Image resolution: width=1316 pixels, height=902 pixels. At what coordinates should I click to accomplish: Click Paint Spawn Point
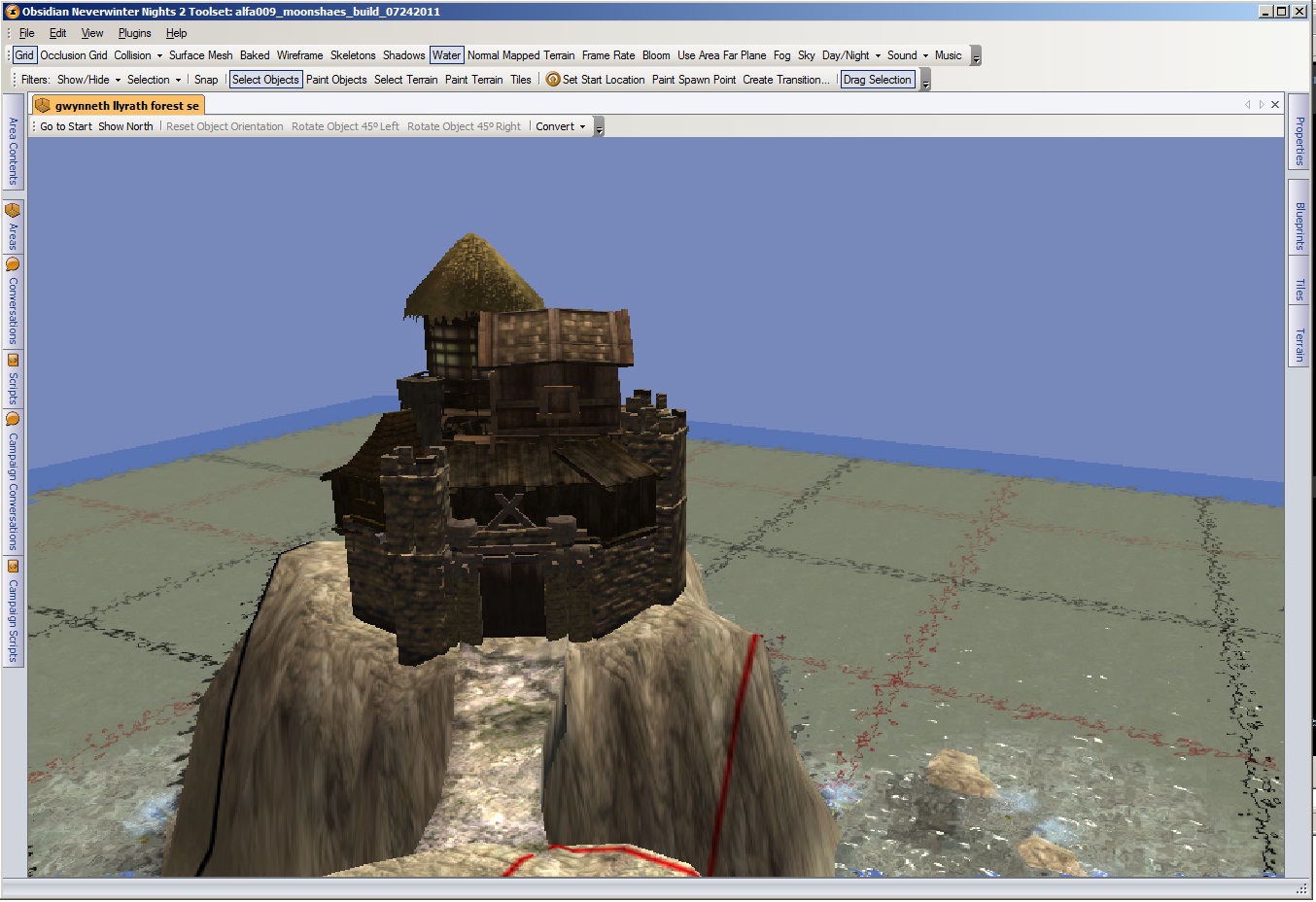(694, 80)
